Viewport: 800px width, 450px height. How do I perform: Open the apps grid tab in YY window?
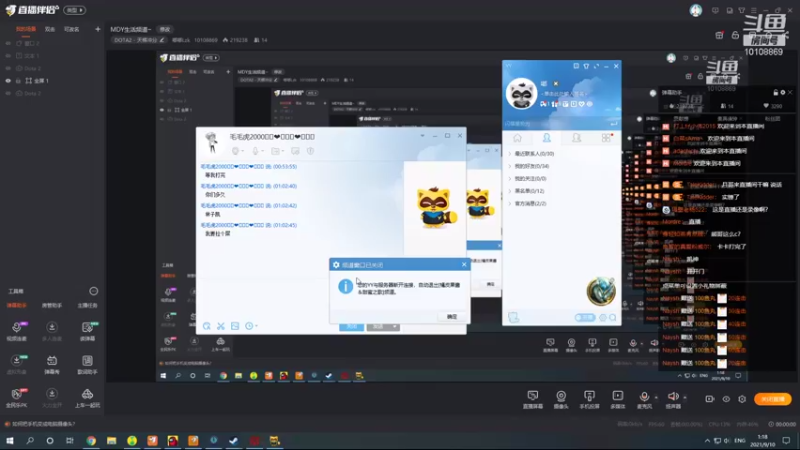pos(606,138)
